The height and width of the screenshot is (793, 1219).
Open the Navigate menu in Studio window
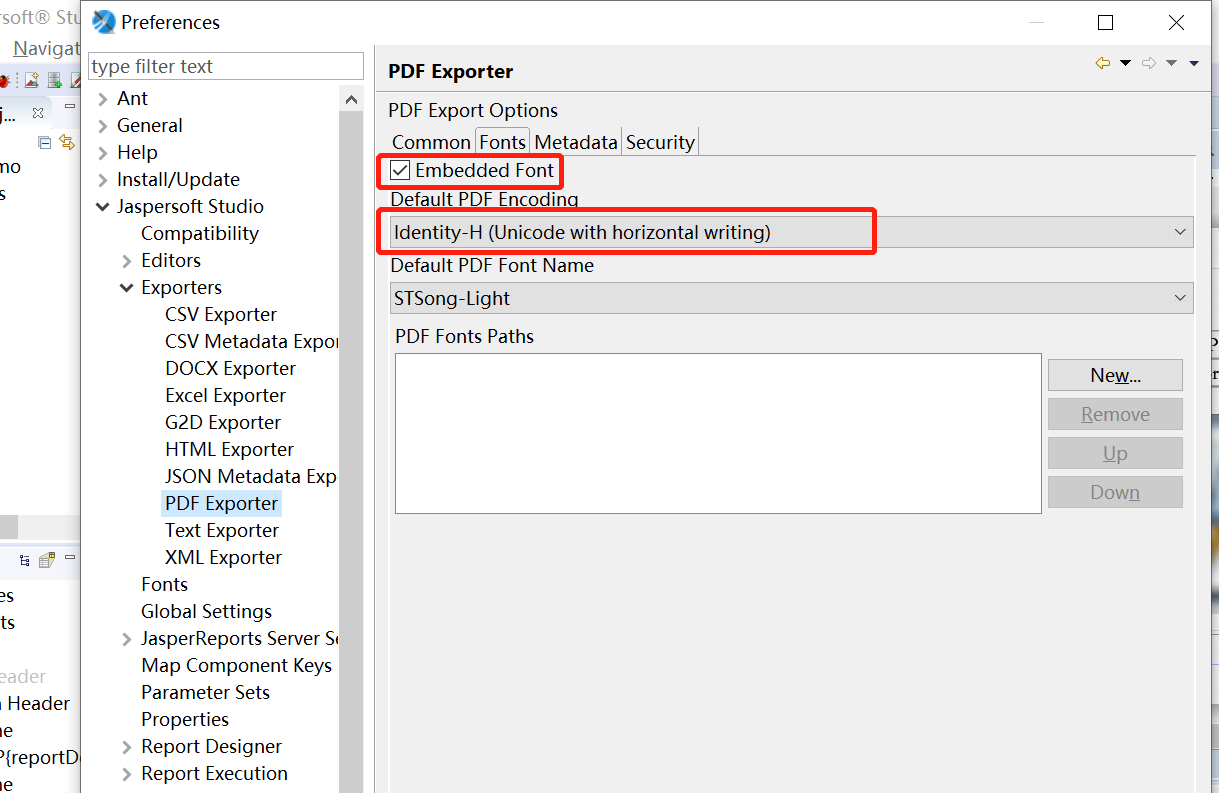click(x=46, y=48)
